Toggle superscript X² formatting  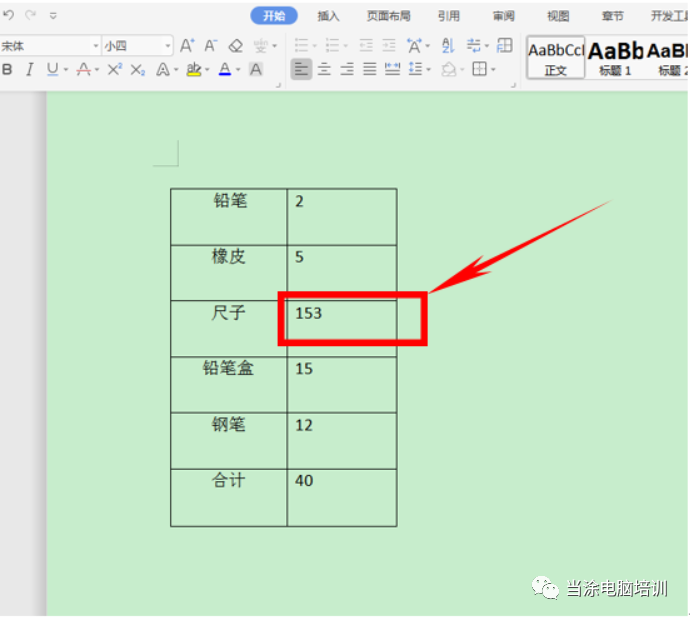pos(114,69)
